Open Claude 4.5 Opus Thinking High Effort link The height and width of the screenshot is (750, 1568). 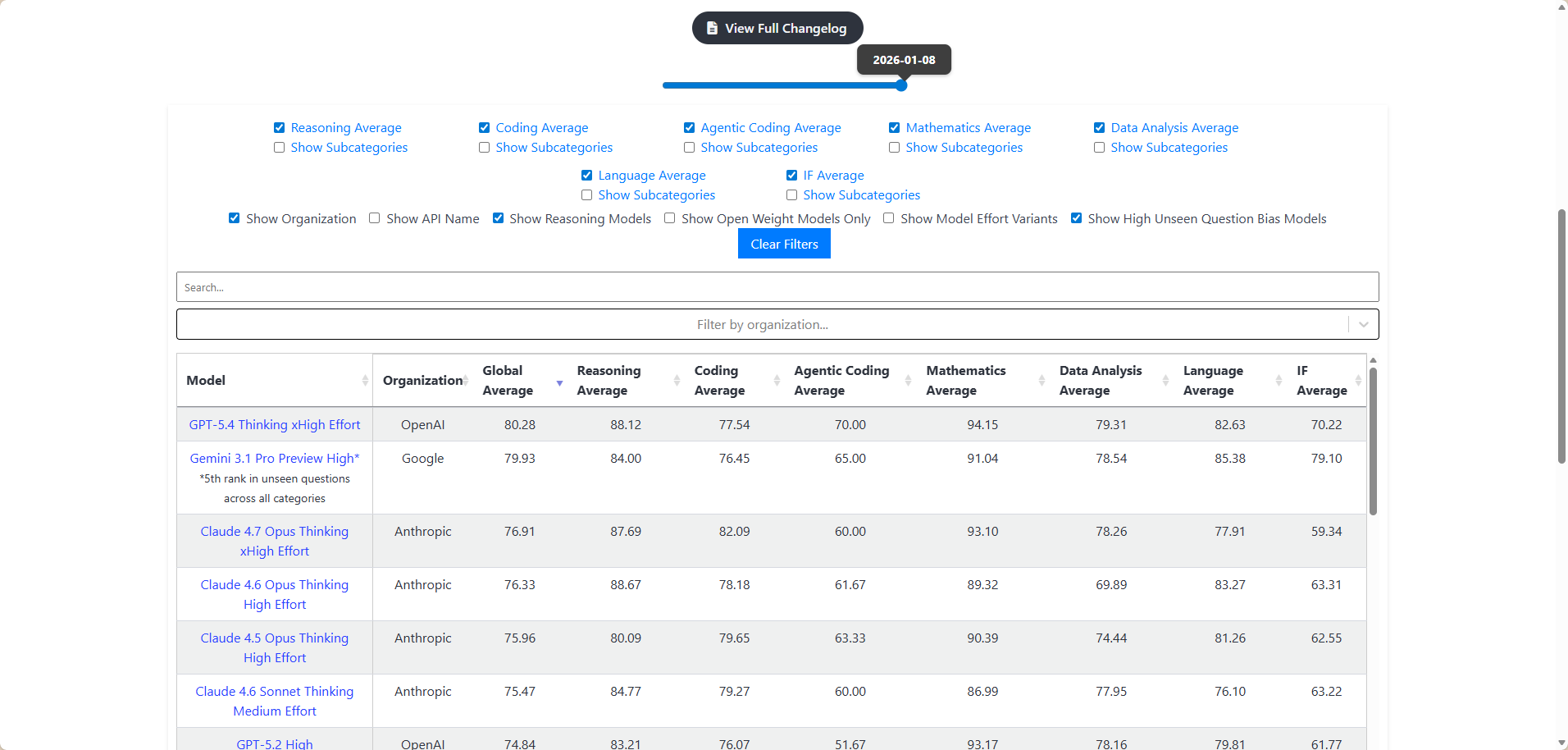pos(275,648)
